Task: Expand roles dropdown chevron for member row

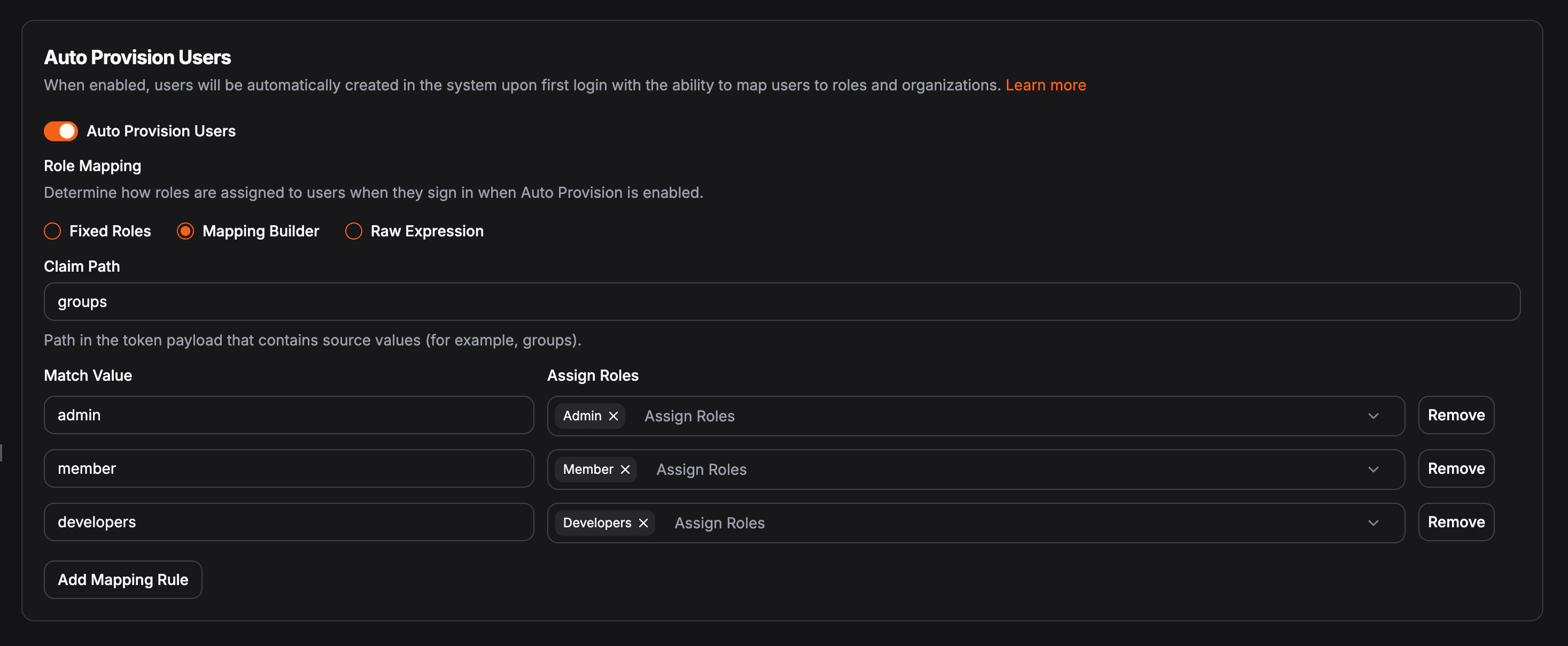Action: 1373,470
